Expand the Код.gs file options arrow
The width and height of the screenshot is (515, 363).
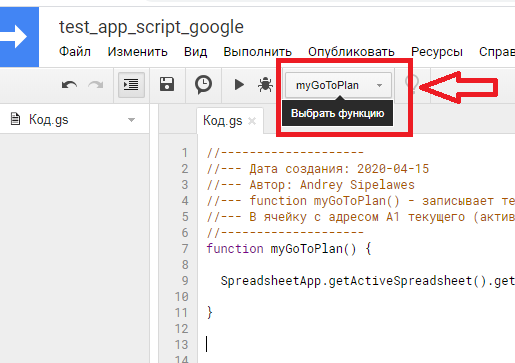(x=131, y=120)
